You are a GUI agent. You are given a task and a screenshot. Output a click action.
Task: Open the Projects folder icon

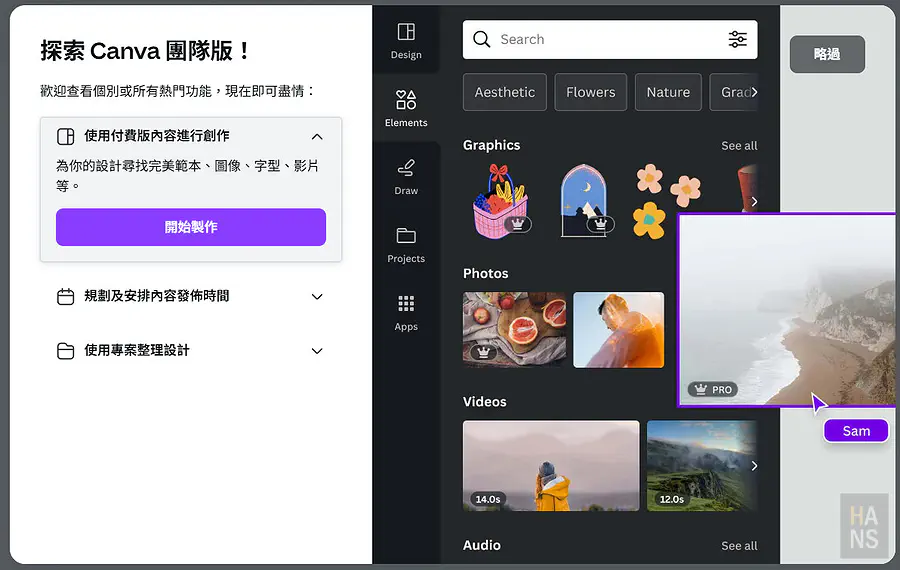point(406,235)
